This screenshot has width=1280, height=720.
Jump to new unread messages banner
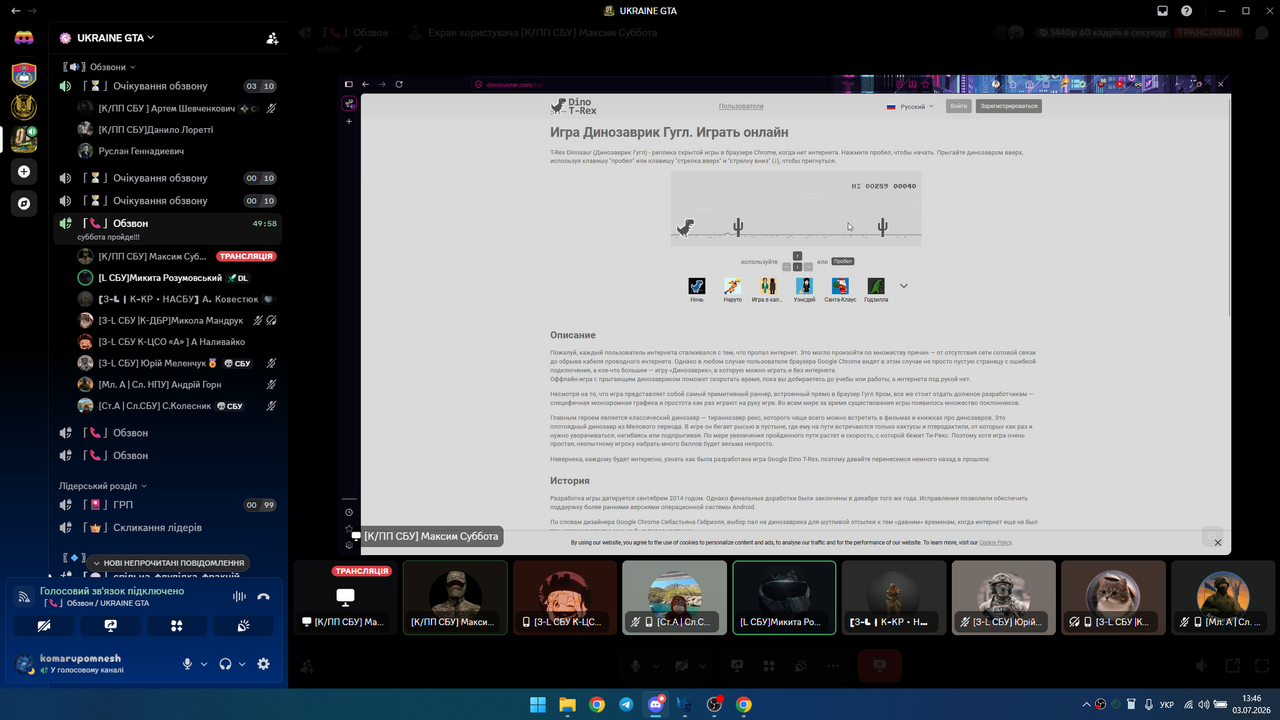pyautogui.click(x=167, y=563)
